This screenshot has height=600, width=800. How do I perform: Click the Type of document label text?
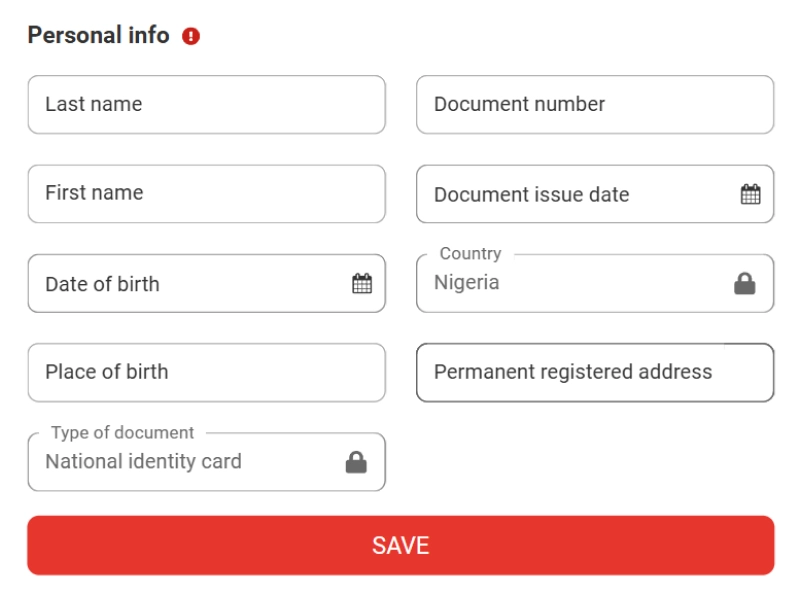tap(120, 432)
